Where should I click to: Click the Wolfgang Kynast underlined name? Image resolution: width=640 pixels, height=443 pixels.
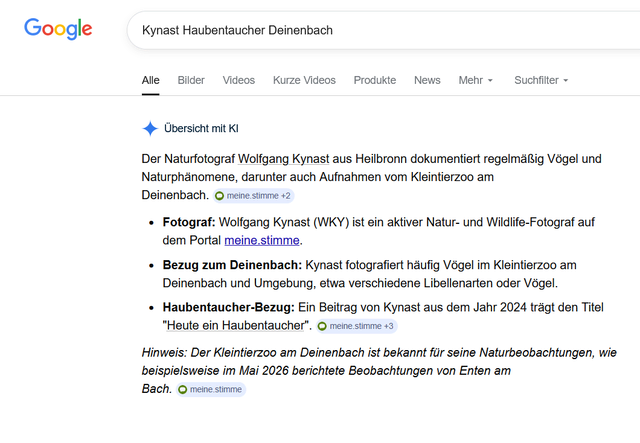pos(283,159)
